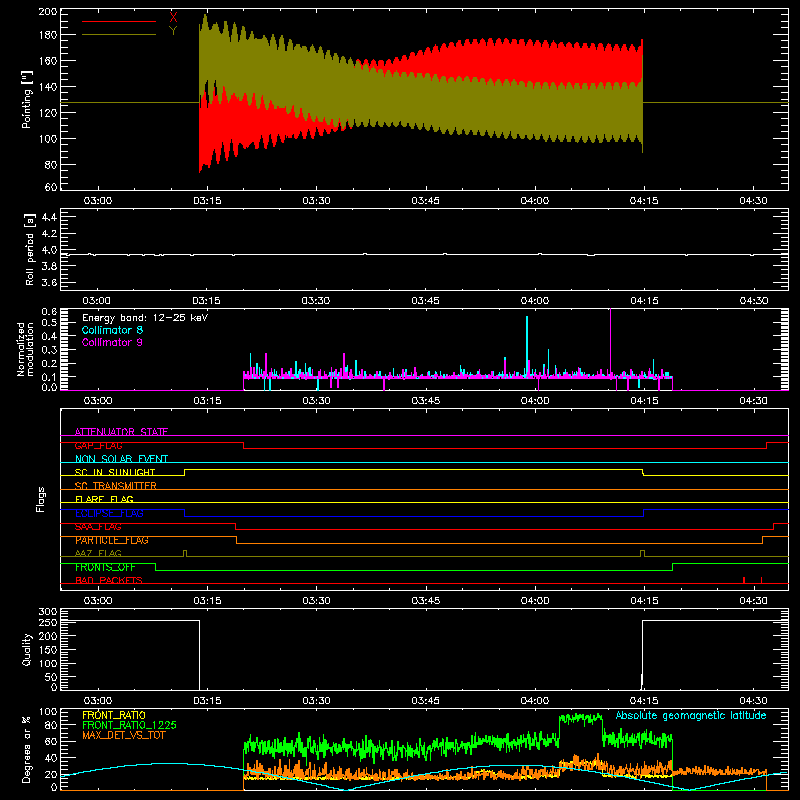Click the Pointing axis title
This screenshot has height=800, width=800.
(27, 99)
